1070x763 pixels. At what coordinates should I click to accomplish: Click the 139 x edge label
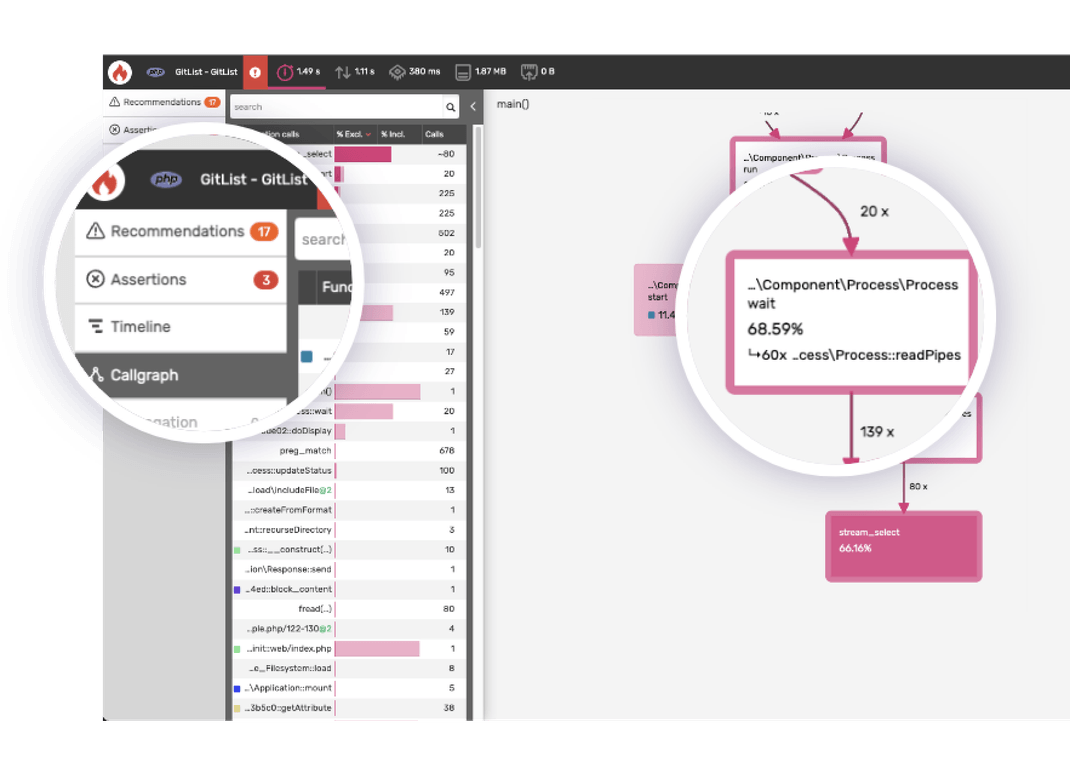[x=877, y=432]
